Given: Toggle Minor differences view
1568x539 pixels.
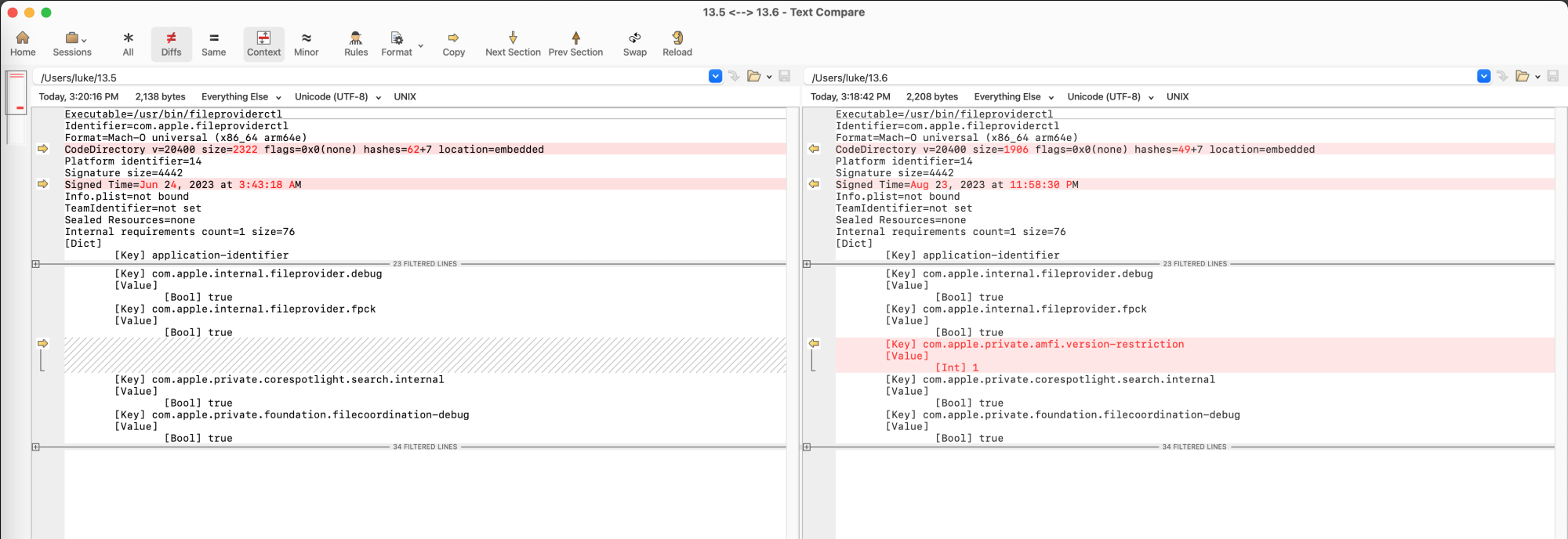Looking at the screenshot, I should click(306, 43).
